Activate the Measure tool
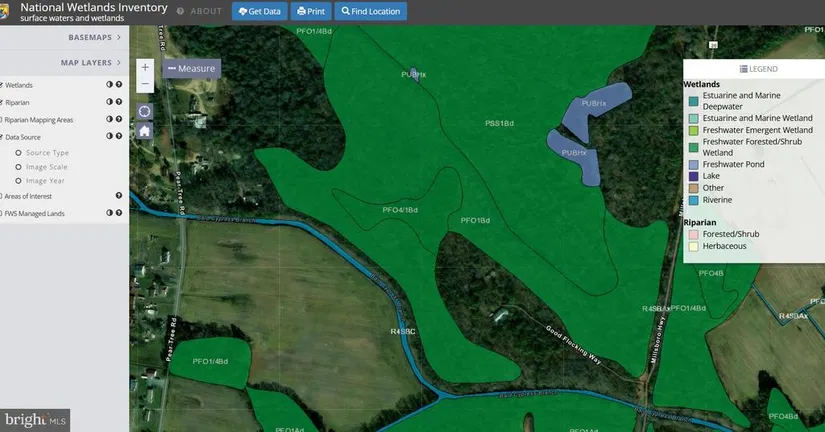 click(191, 68)
